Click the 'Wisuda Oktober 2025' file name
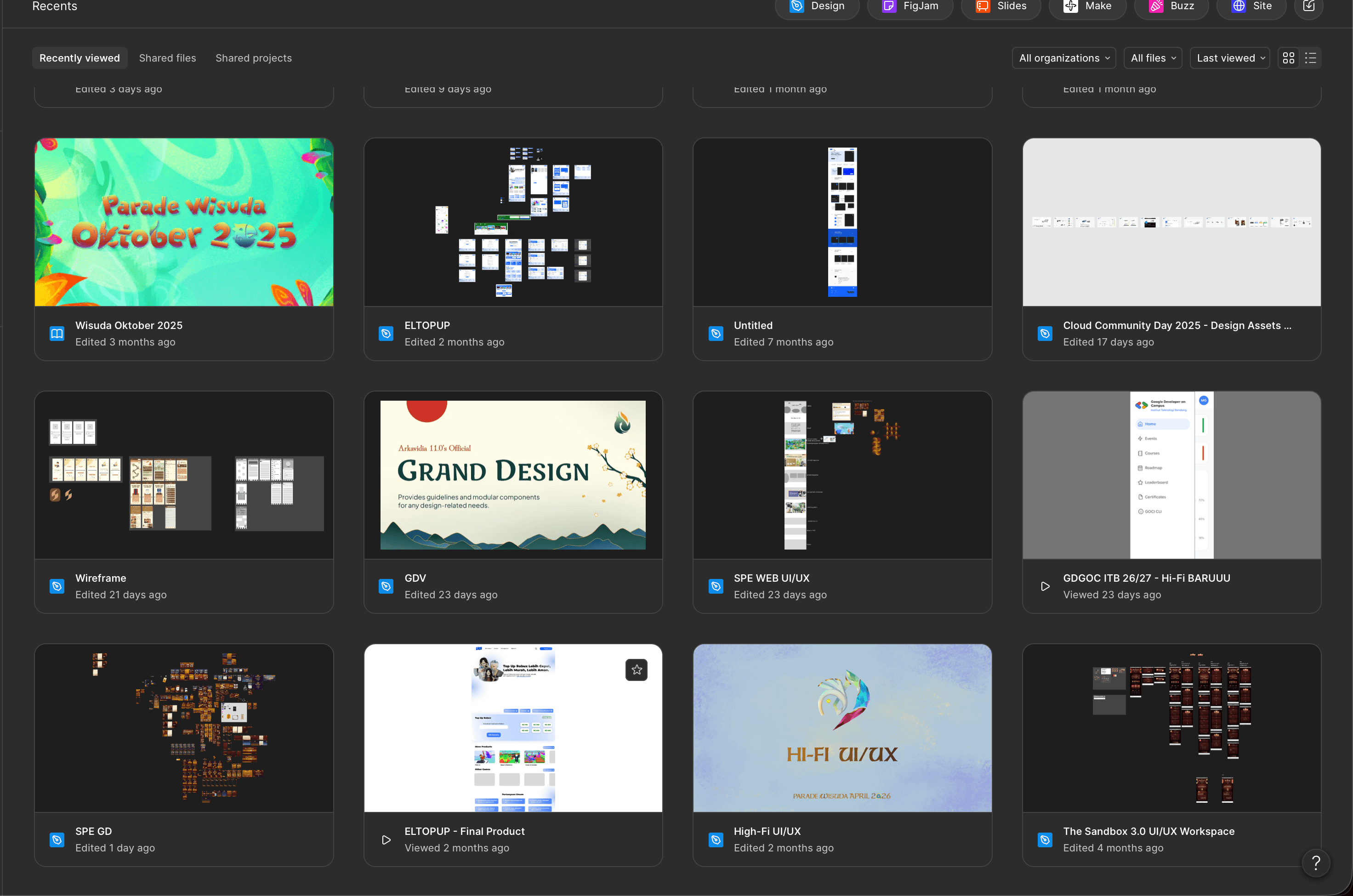Image resolution: width=1353 pixels, height=896 pixels. point(129,325)
